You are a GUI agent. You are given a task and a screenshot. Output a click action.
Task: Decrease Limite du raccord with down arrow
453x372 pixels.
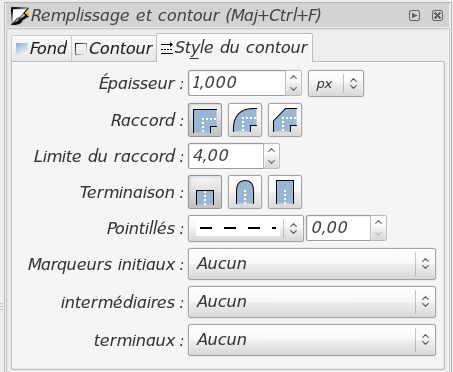[x=272, y=162]
